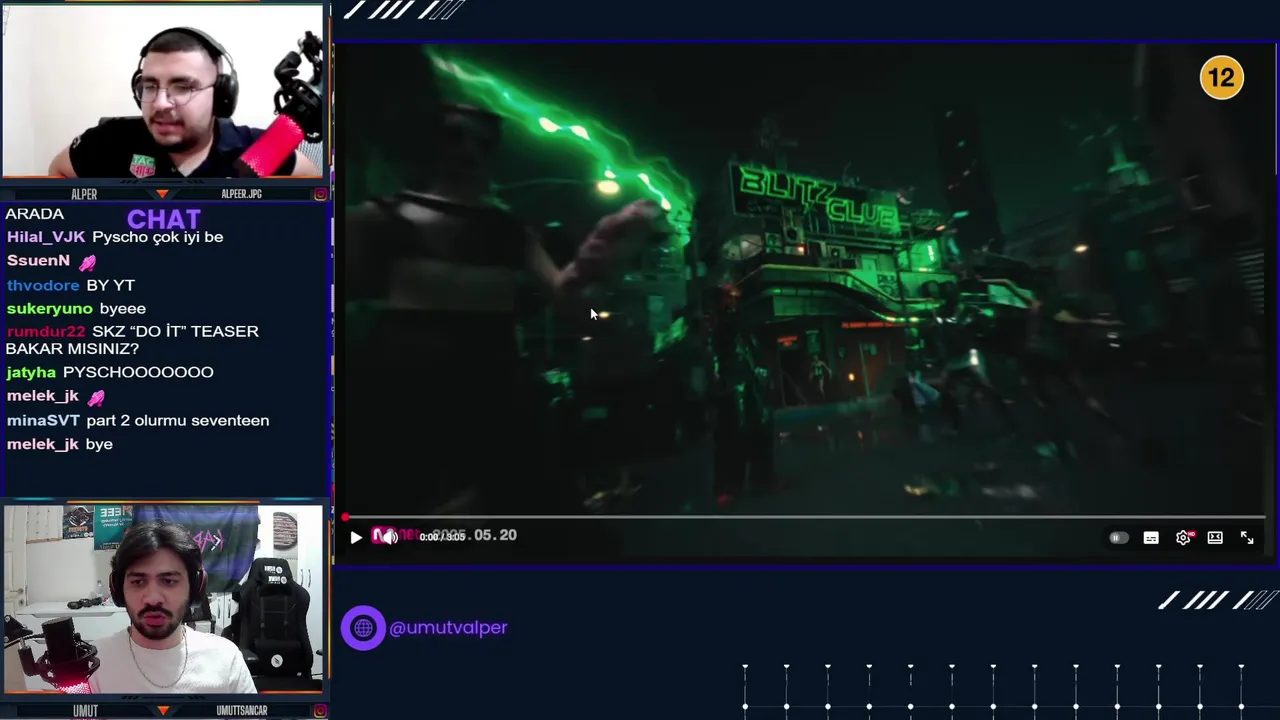
Task: Click the UMUTTSANCAR label
Action: (242, 711)
